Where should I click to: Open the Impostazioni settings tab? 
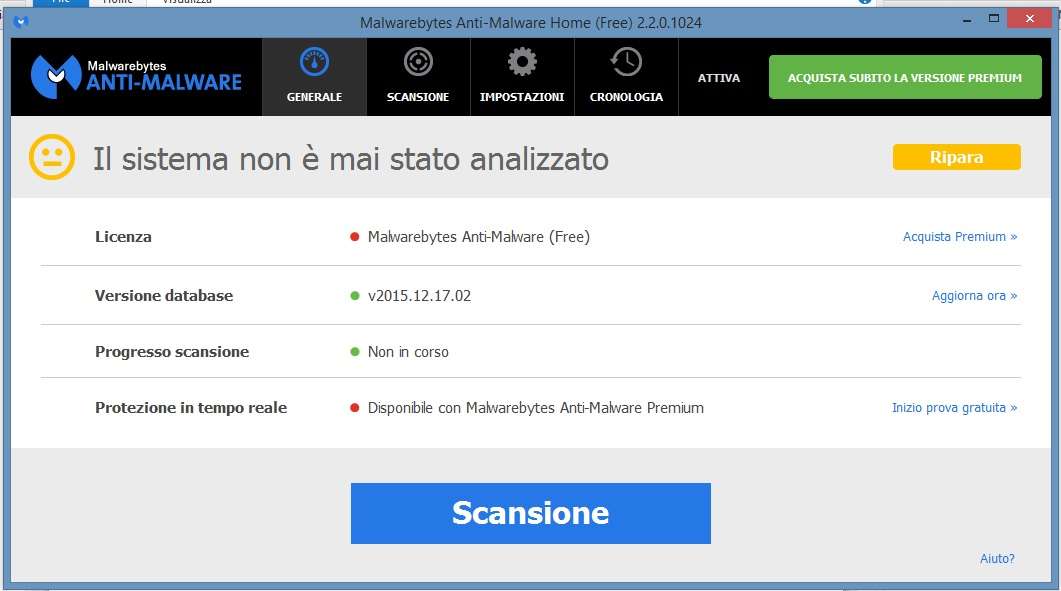coord(522,76)
